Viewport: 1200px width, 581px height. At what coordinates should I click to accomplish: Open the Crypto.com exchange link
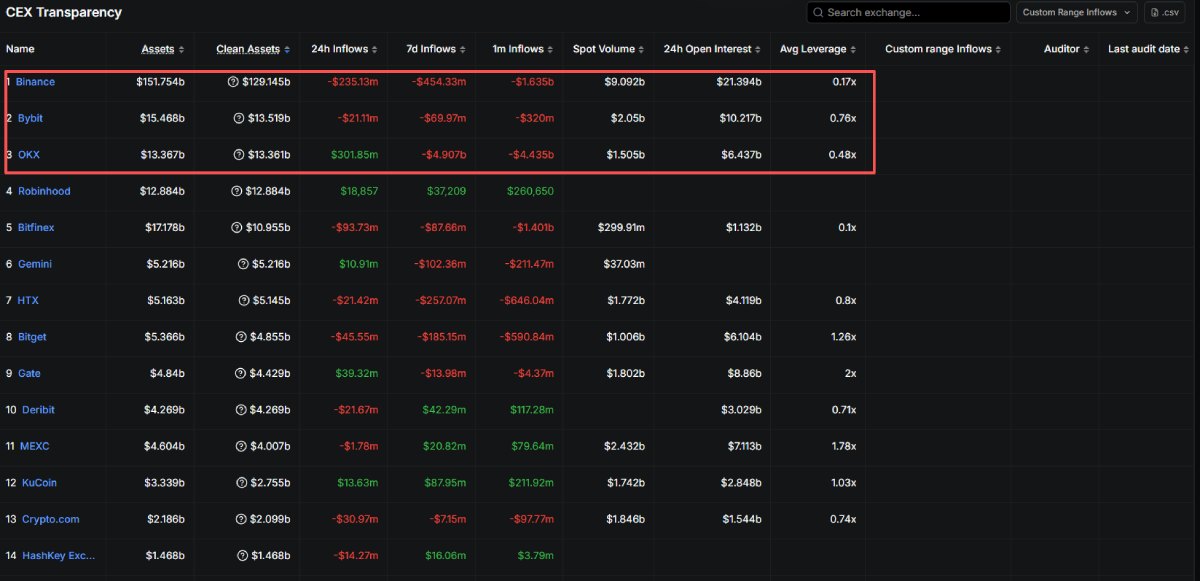(x=51, y=519)
